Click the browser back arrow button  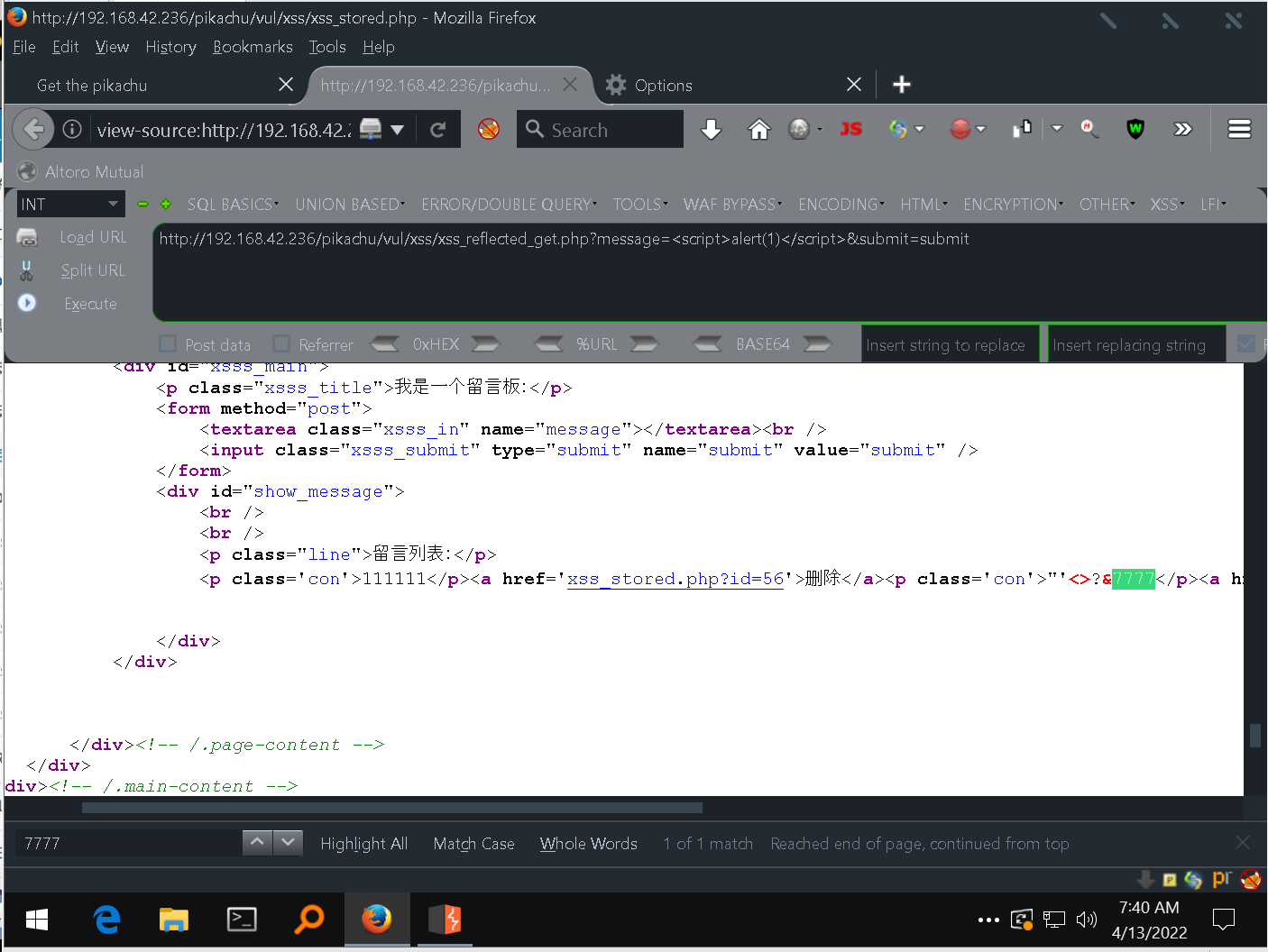coord(33,130)
